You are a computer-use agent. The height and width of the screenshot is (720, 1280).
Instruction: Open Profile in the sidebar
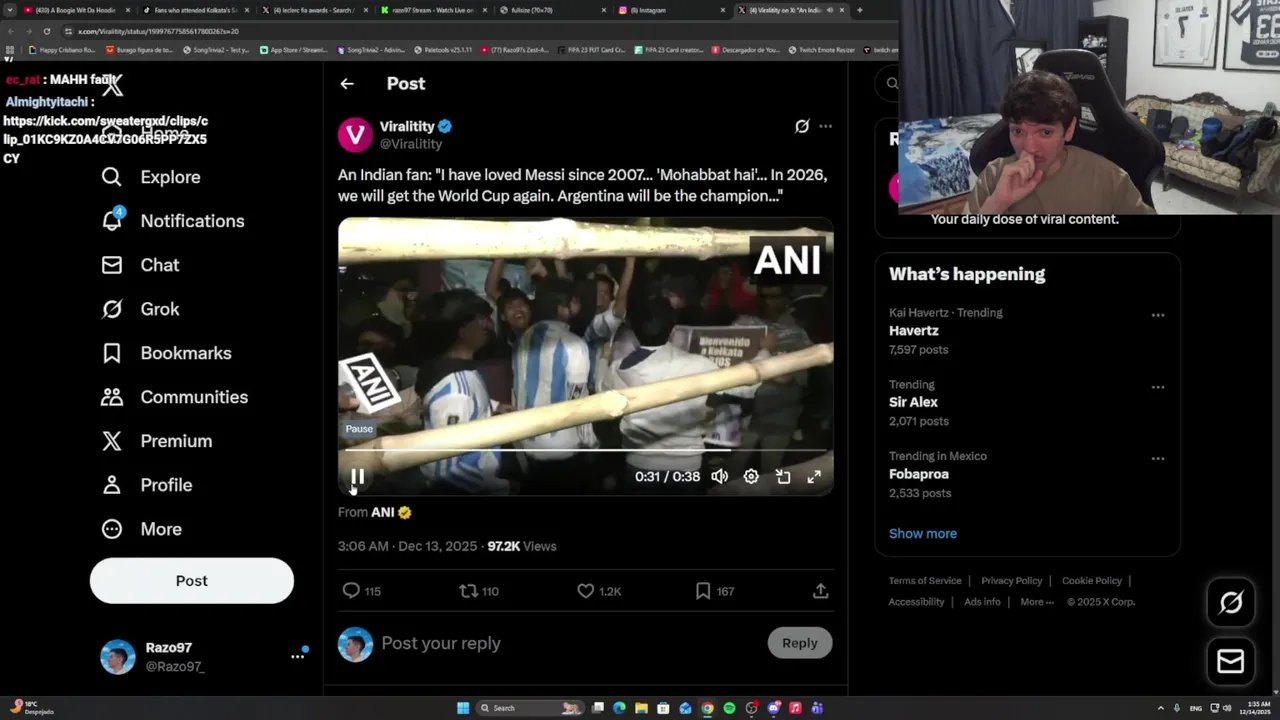pyautogui.click(x=147, y=485)
